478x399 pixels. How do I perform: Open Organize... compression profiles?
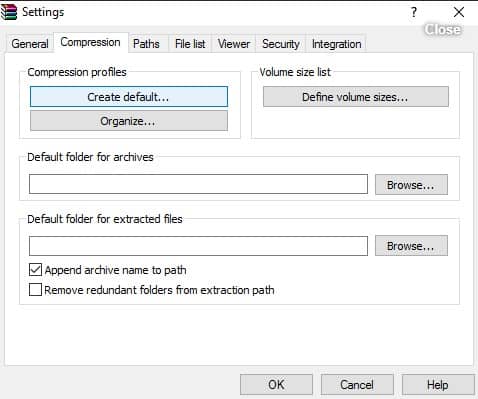129,121
